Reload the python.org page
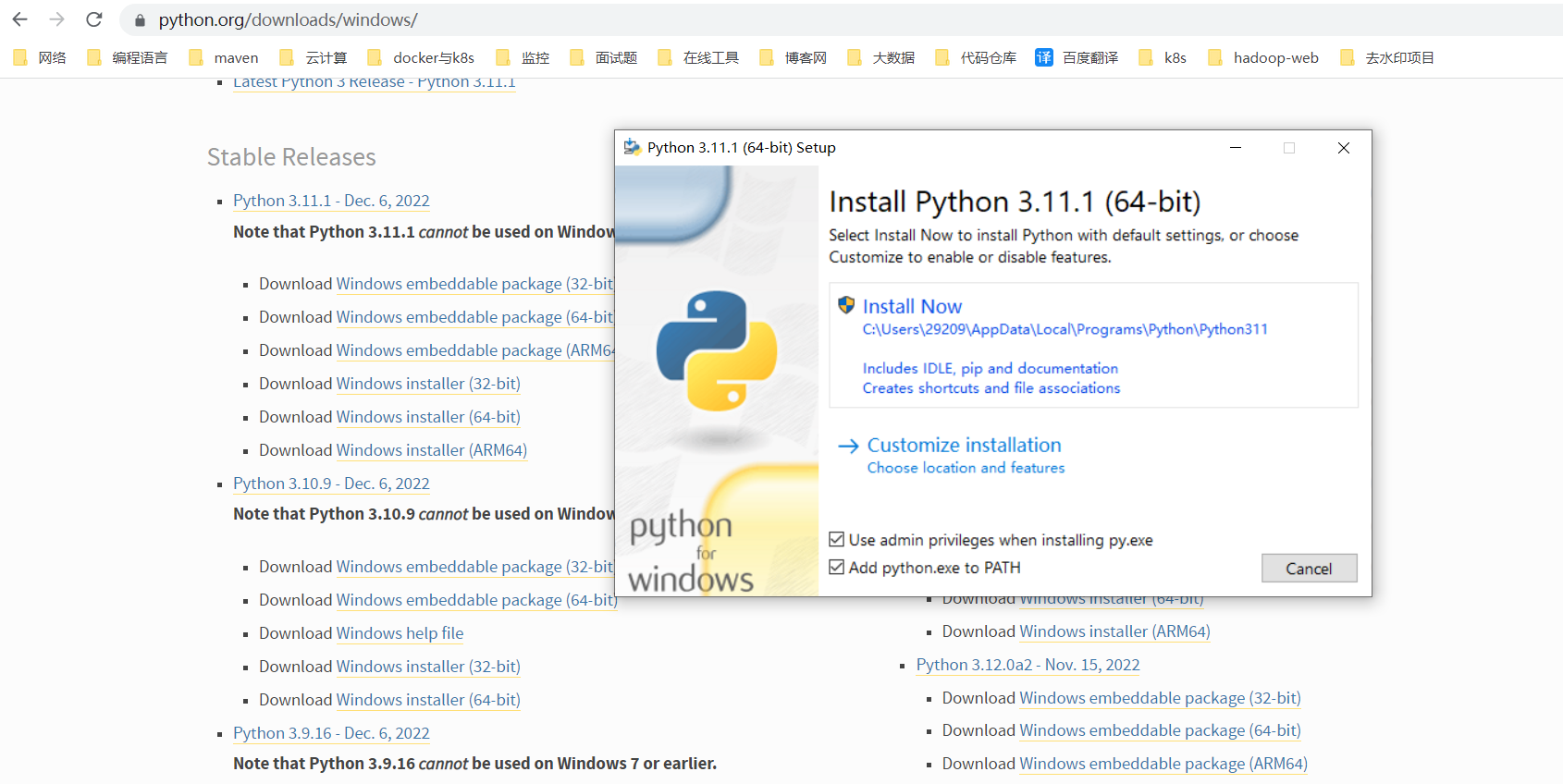The width and height of the screenshot is (1563, 784). click(x=93, y=19)
